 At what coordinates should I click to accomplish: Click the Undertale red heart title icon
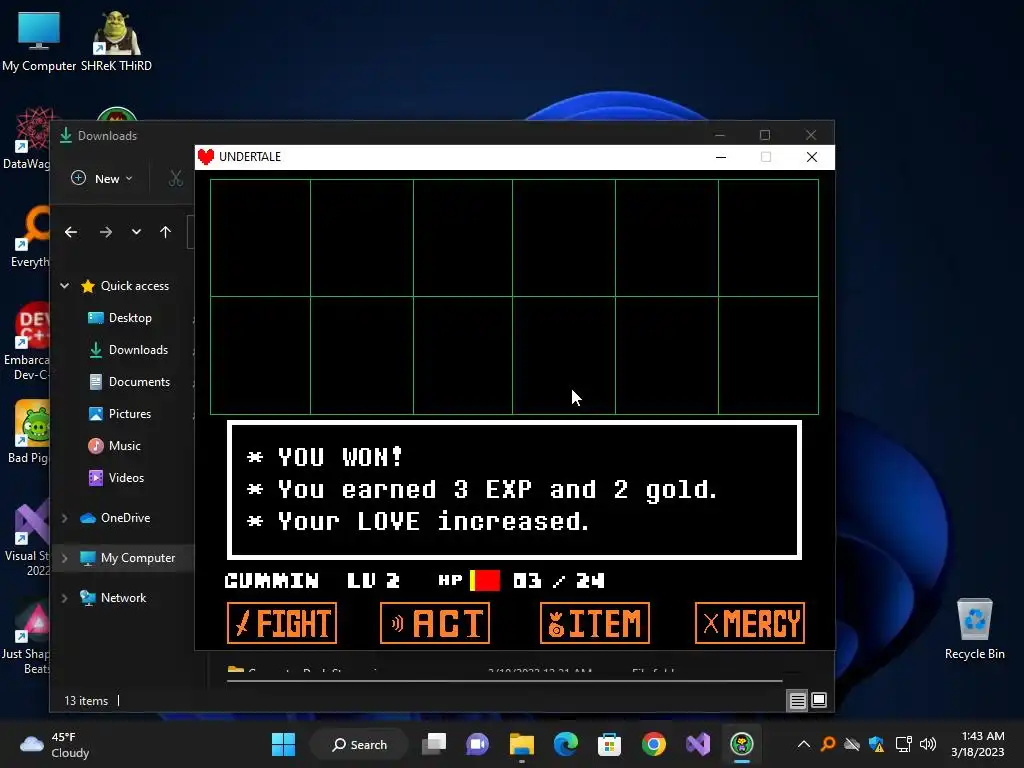[206, 157]
